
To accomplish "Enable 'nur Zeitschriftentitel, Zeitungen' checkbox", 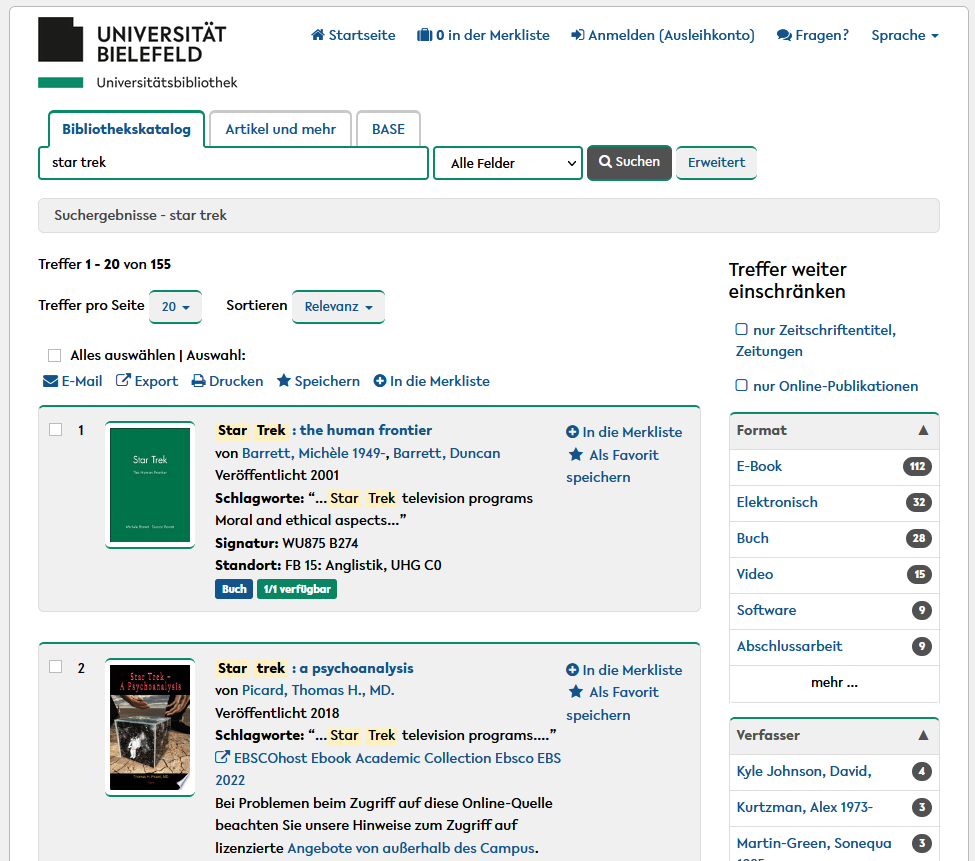I will [741, 329].
